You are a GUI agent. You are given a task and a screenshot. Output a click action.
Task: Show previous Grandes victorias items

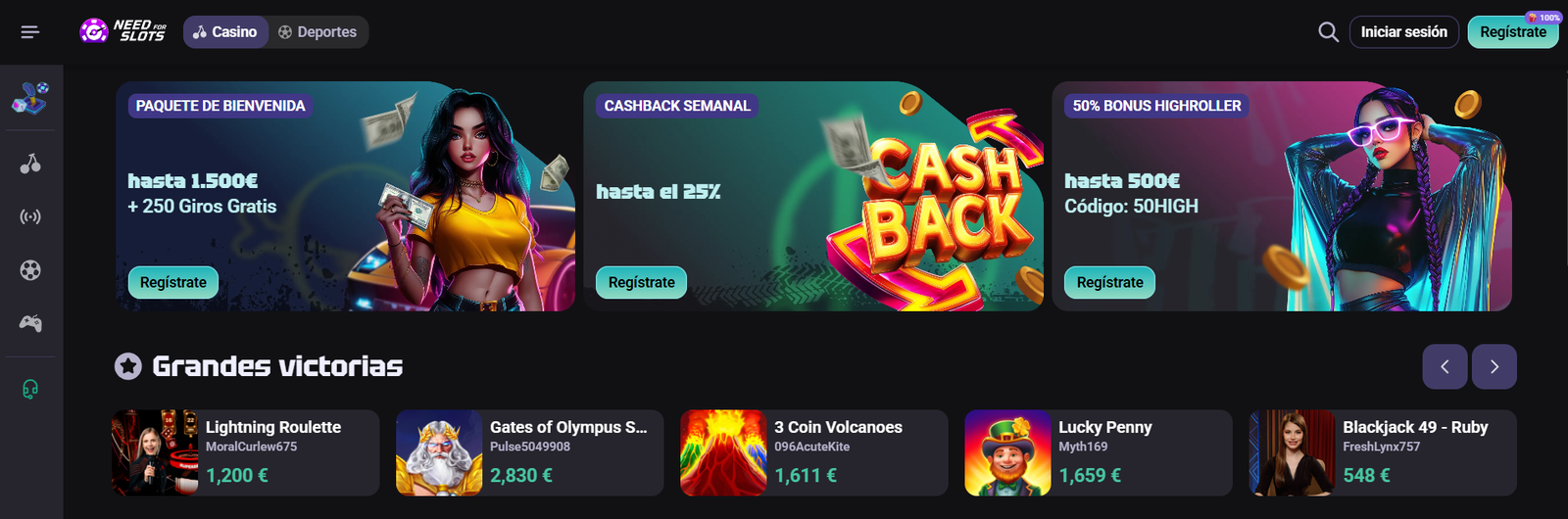[1445, 367]
